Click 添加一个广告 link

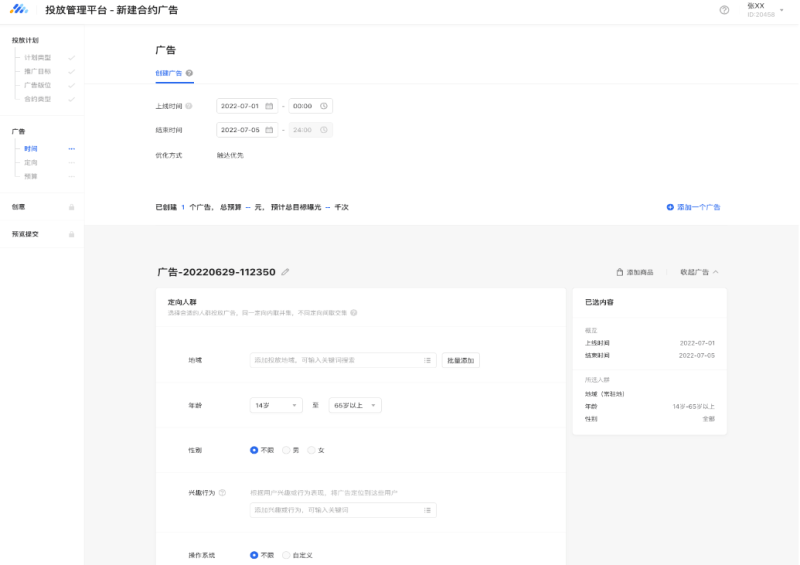[x=693, y=207]
